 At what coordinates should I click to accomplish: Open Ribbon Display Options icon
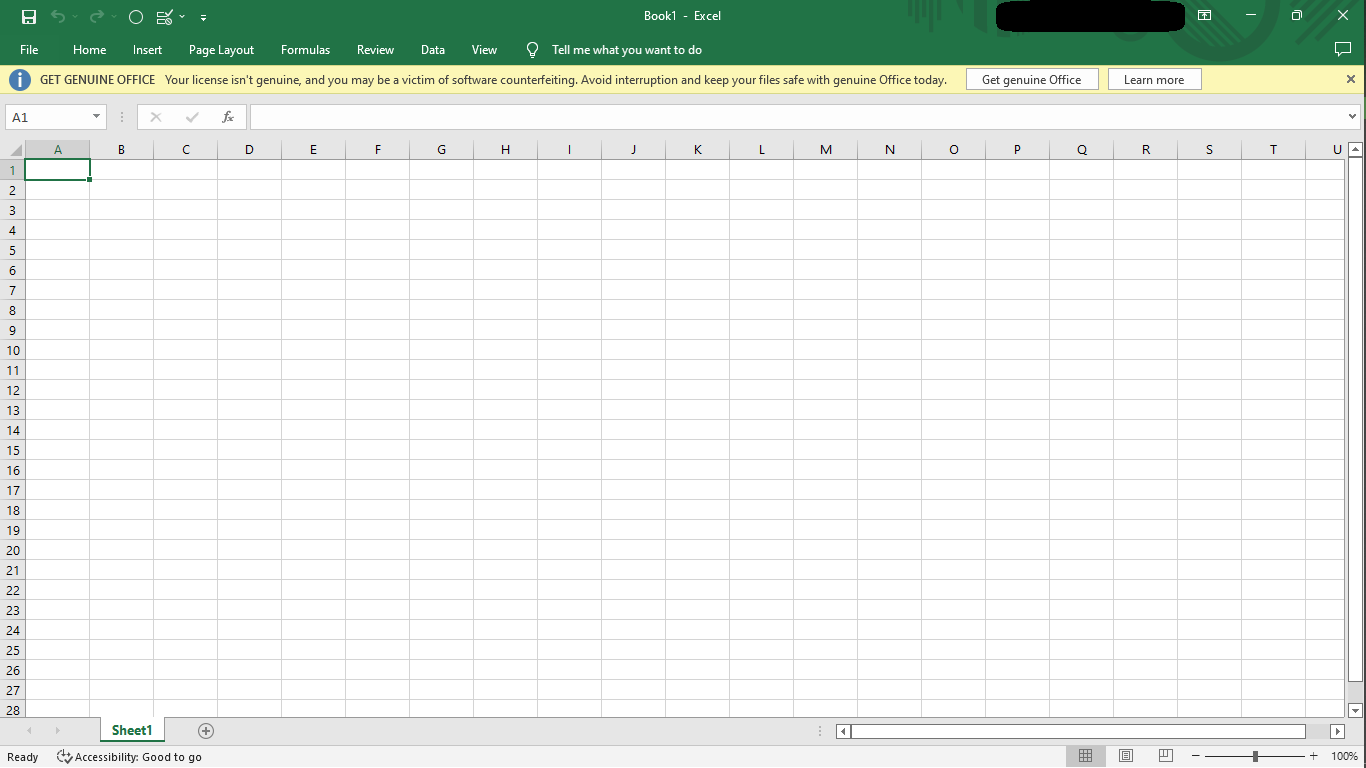click(x=1204, y=16)
